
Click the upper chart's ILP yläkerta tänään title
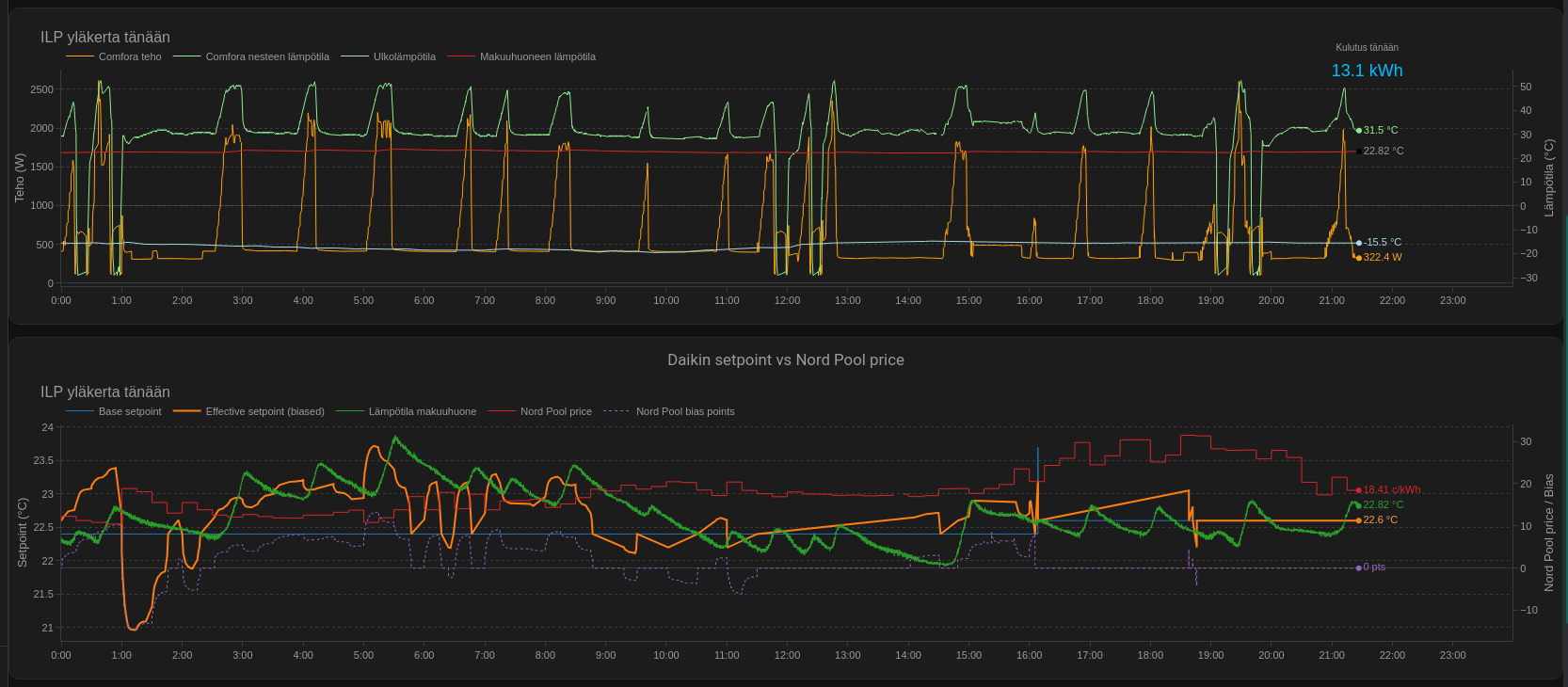coord(105,37)
